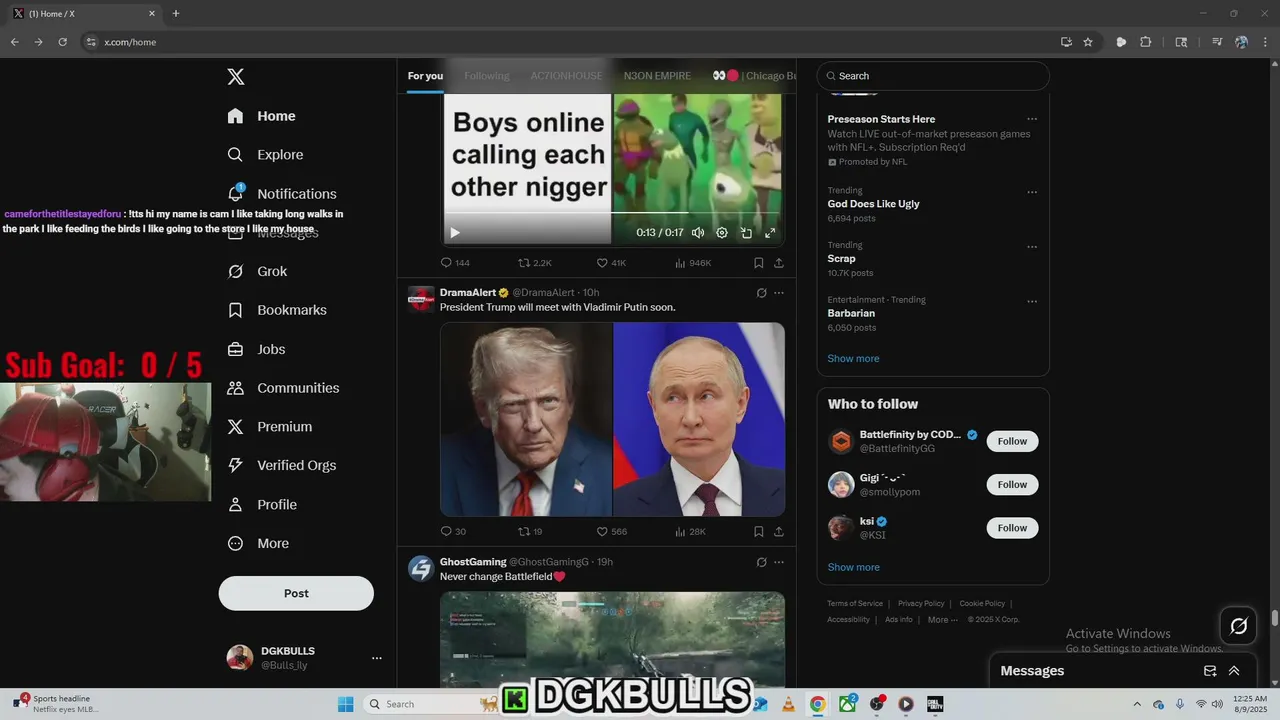Click Grok icon on DramaAlert post
The width and height of the screenshot is (1280, 720).
click(761, 293)
